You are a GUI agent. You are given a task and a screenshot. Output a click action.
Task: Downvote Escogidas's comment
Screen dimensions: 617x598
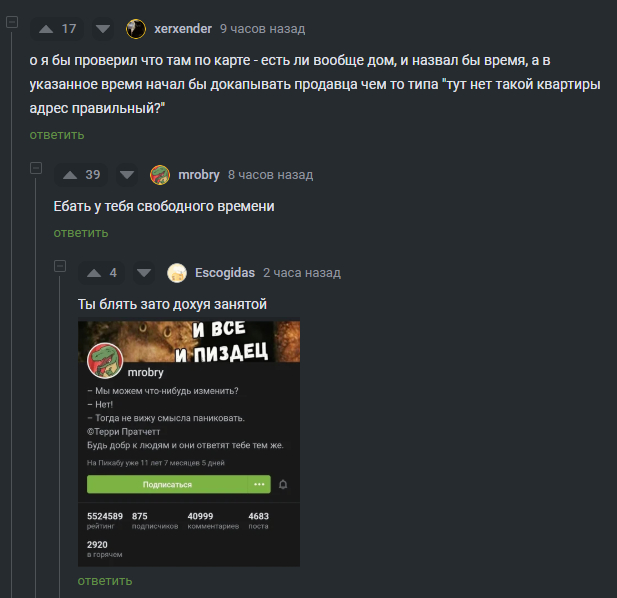pos(144,273)
